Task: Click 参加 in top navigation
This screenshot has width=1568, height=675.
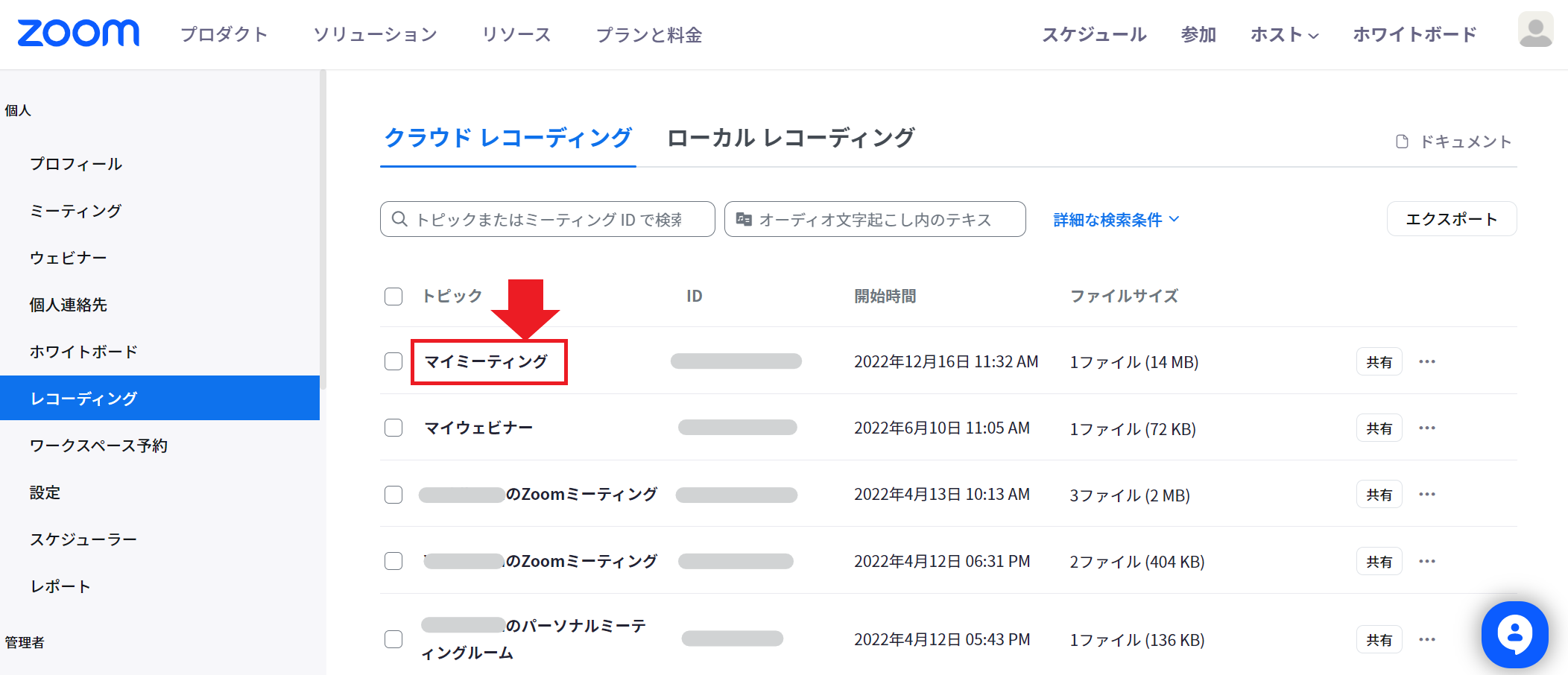Action: click(x=1198, y=34)
